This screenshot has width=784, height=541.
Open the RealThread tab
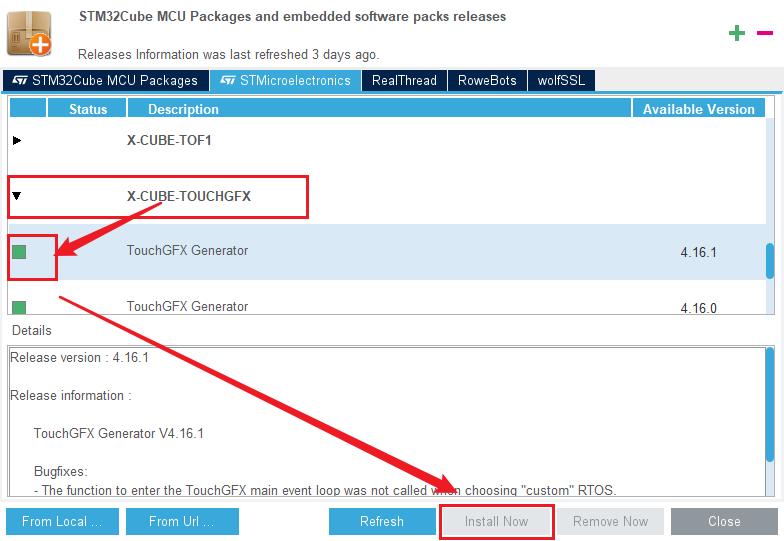coord(404,80)
